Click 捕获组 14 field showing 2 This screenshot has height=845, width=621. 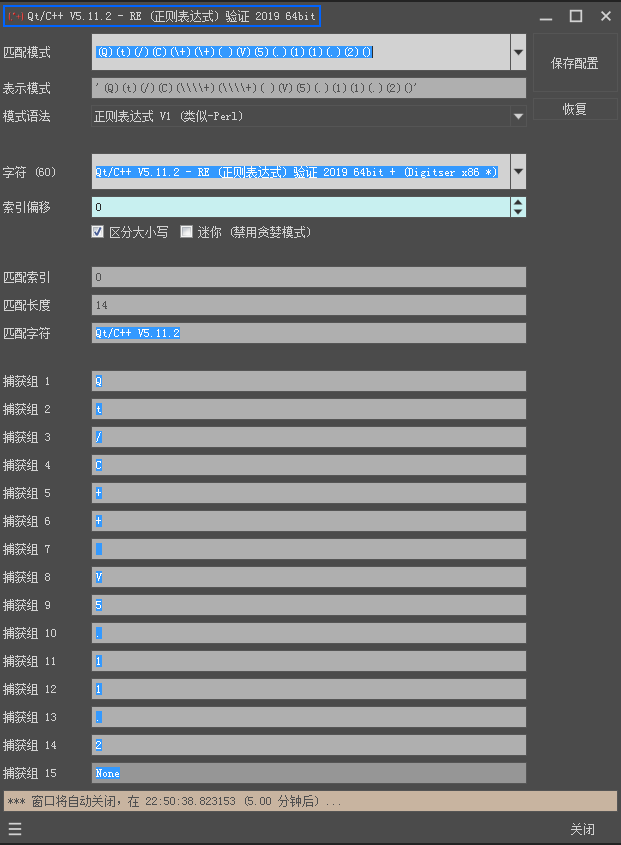(x=309, y=745)
